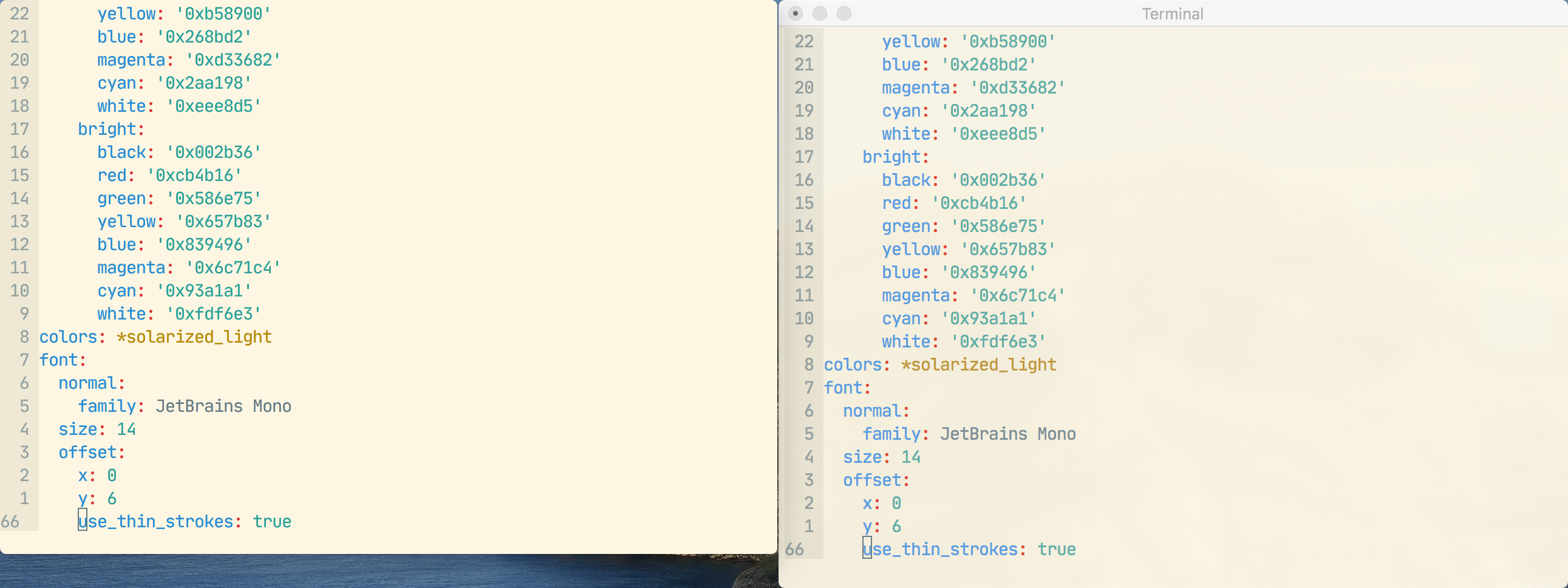This screenshot has width=1568, height=588.
Task: Click '0xb58900' in the Terminal-titled window
Action: (1008, 41)
